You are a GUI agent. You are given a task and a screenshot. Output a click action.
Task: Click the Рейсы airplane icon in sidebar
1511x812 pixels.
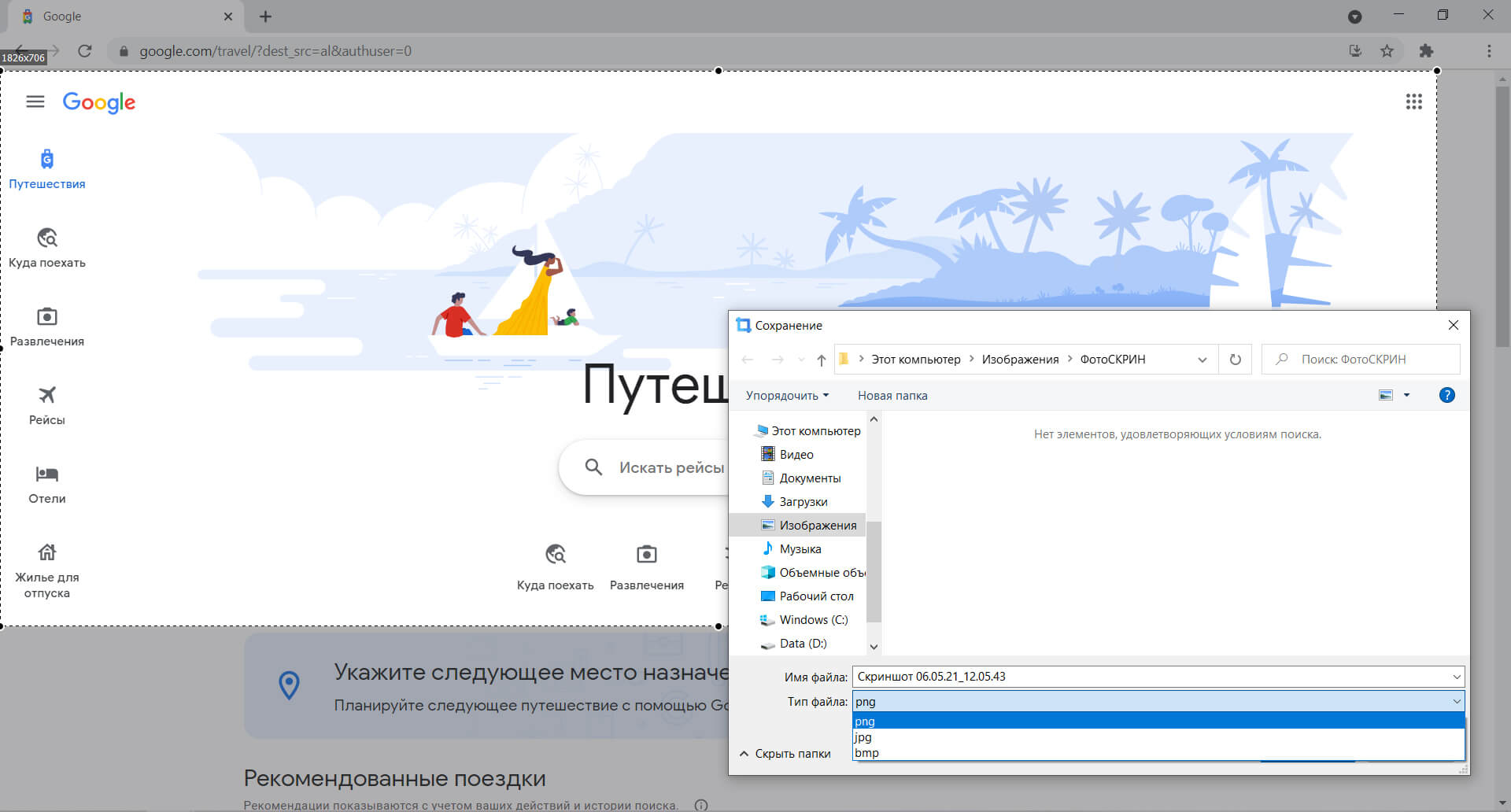[x=47, y=395]
